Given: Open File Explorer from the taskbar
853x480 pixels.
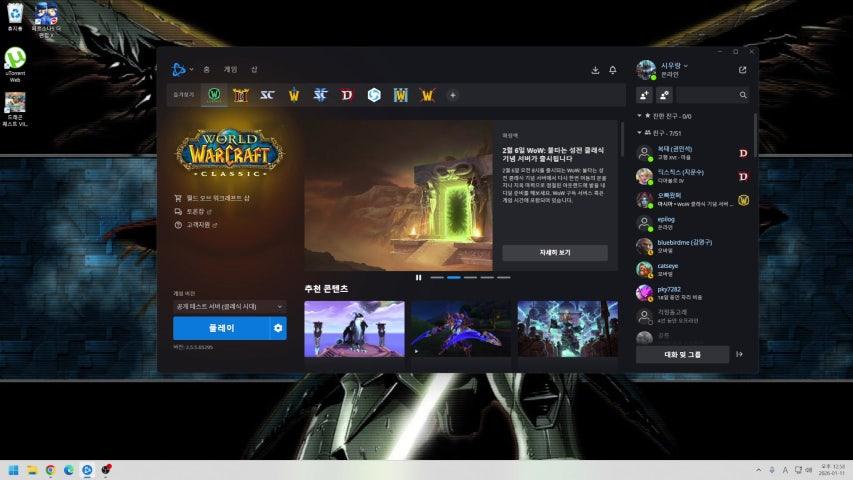Looking at the screenshot, I should (32, 470).
